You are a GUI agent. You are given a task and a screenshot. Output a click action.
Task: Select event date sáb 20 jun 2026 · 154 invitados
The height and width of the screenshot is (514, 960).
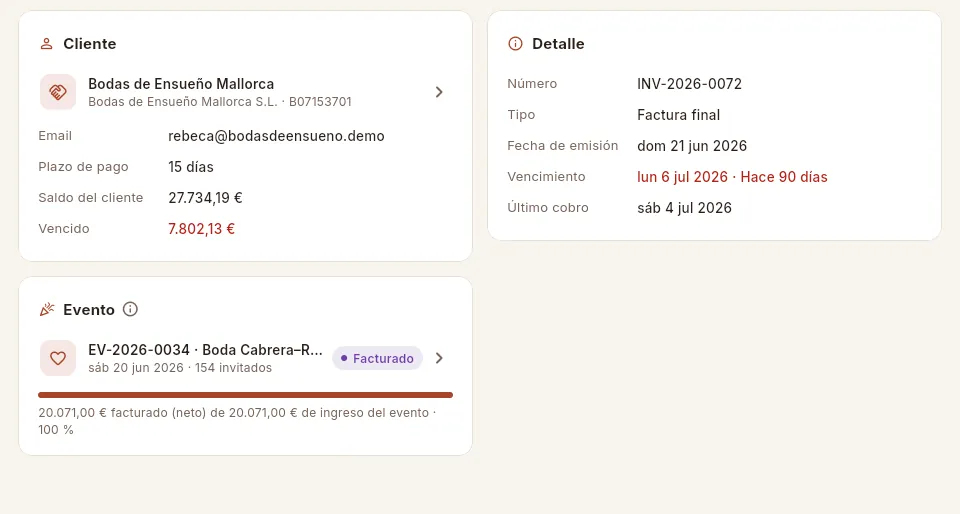point(180,368)
